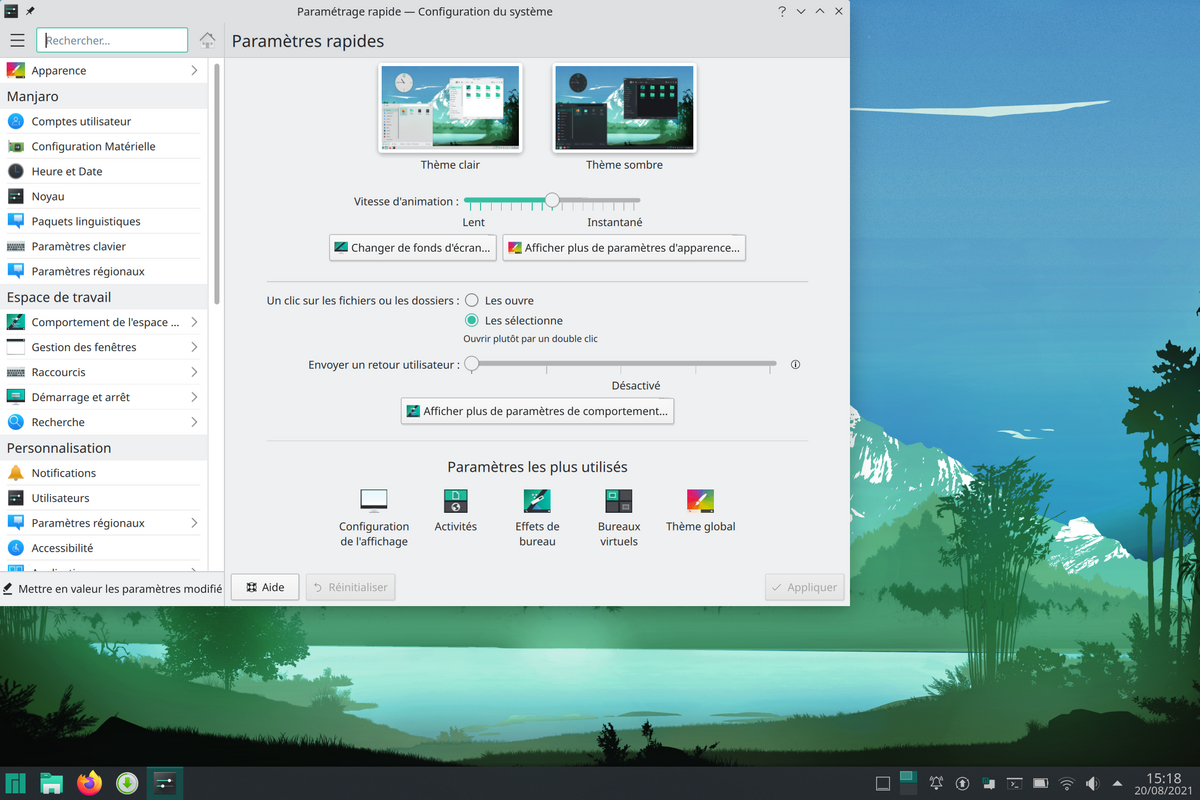This screenshot has width=1200, height=800.
Task: Open Heure et Date settings
Action: tap(103, 171)
